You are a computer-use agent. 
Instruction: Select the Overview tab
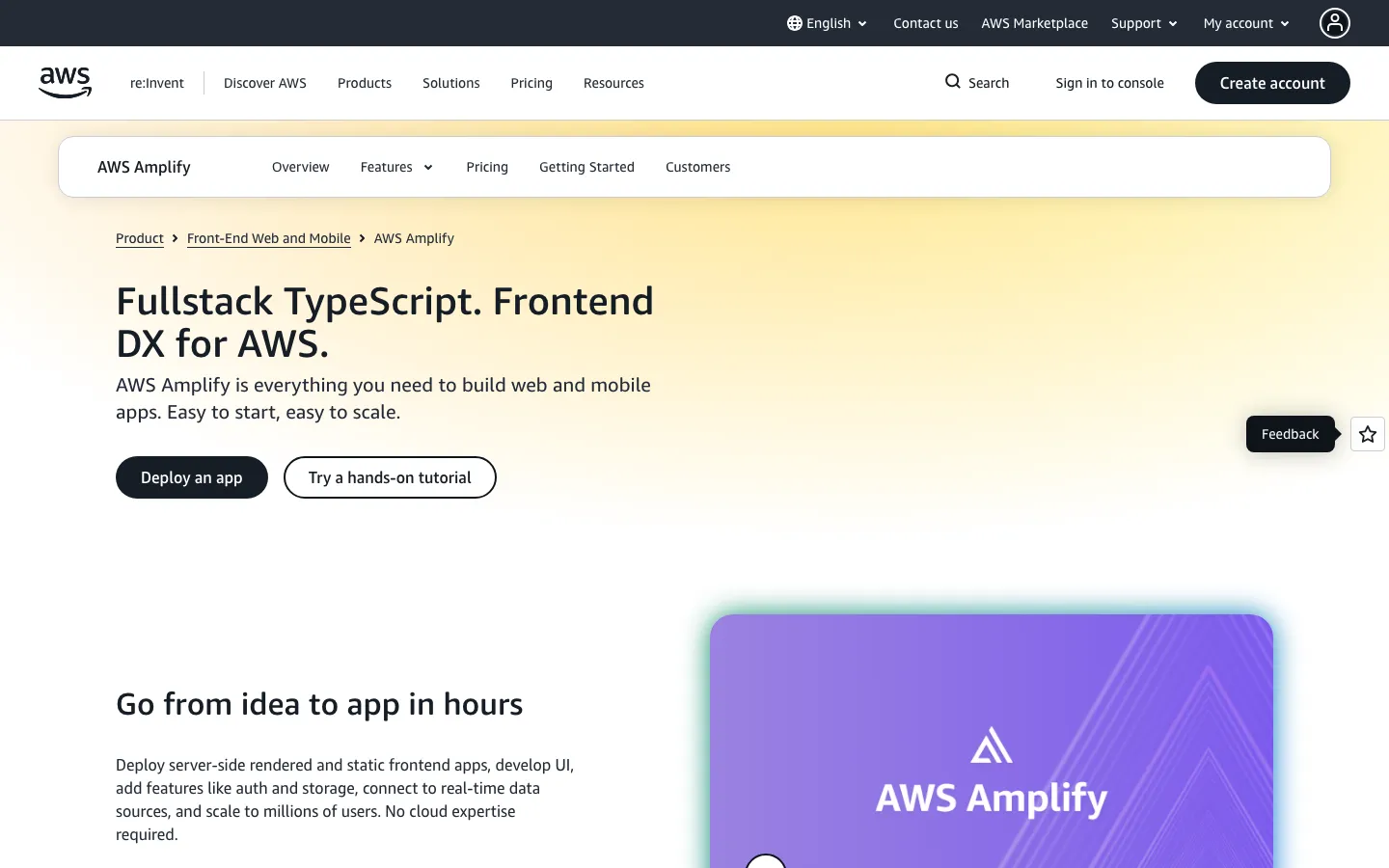301,167
